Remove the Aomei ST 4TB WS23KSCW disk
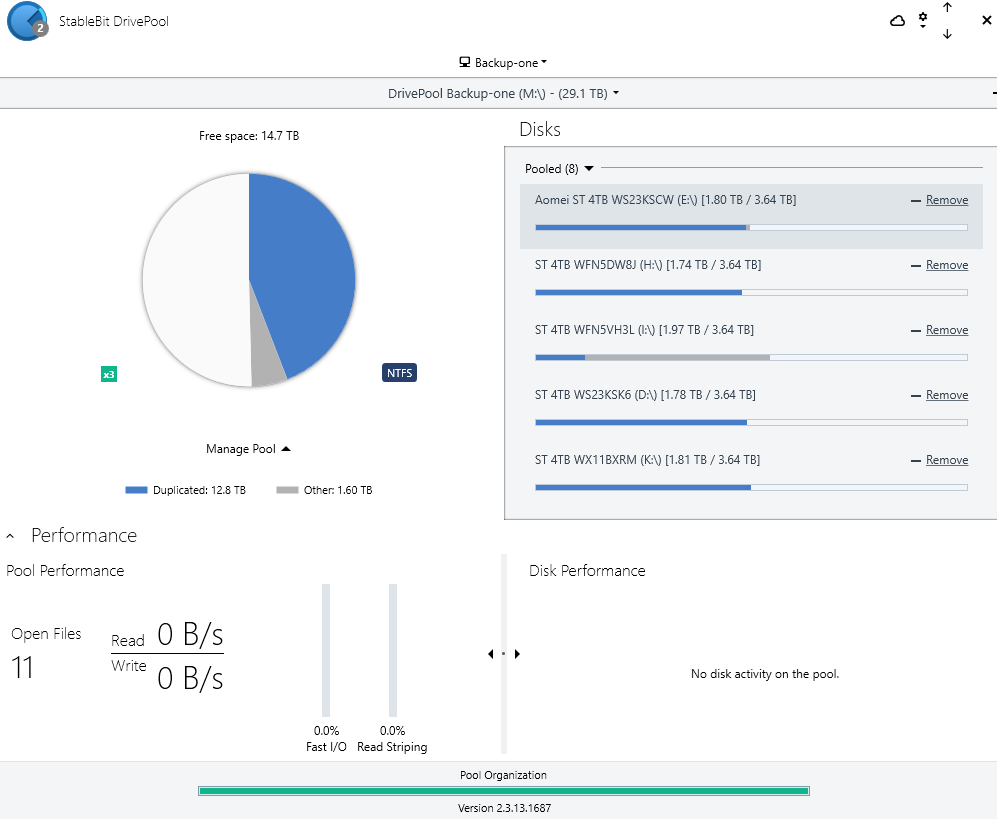Viewport: 997px width, 819px height. pos(946,200)
